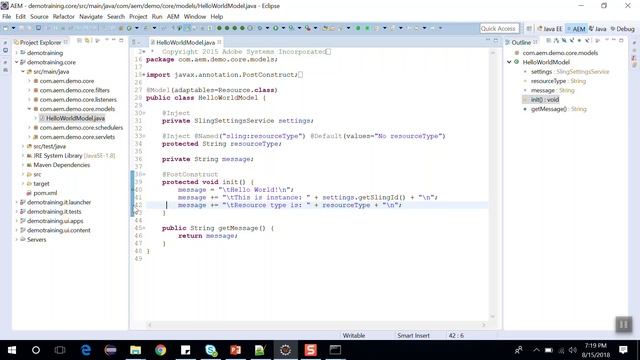Image resolution: width=640 pixels, height=360 pixels.
Task: Open the Window menu
Action: 195,17
